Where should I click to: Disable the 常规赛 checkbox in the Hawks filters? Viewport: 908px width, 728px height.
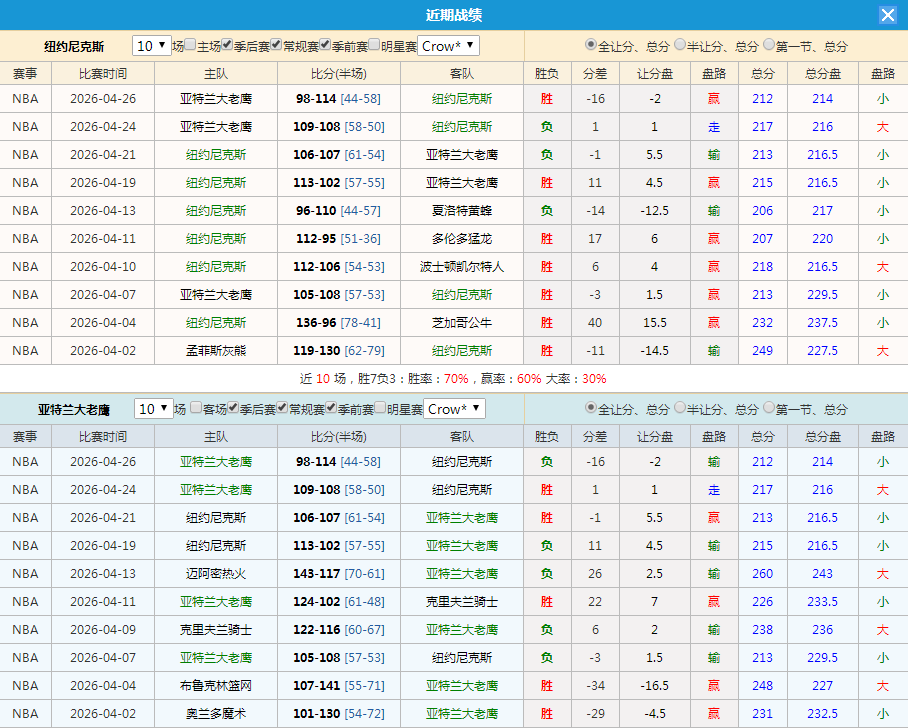pyautogui.click(x=279, y=407)
